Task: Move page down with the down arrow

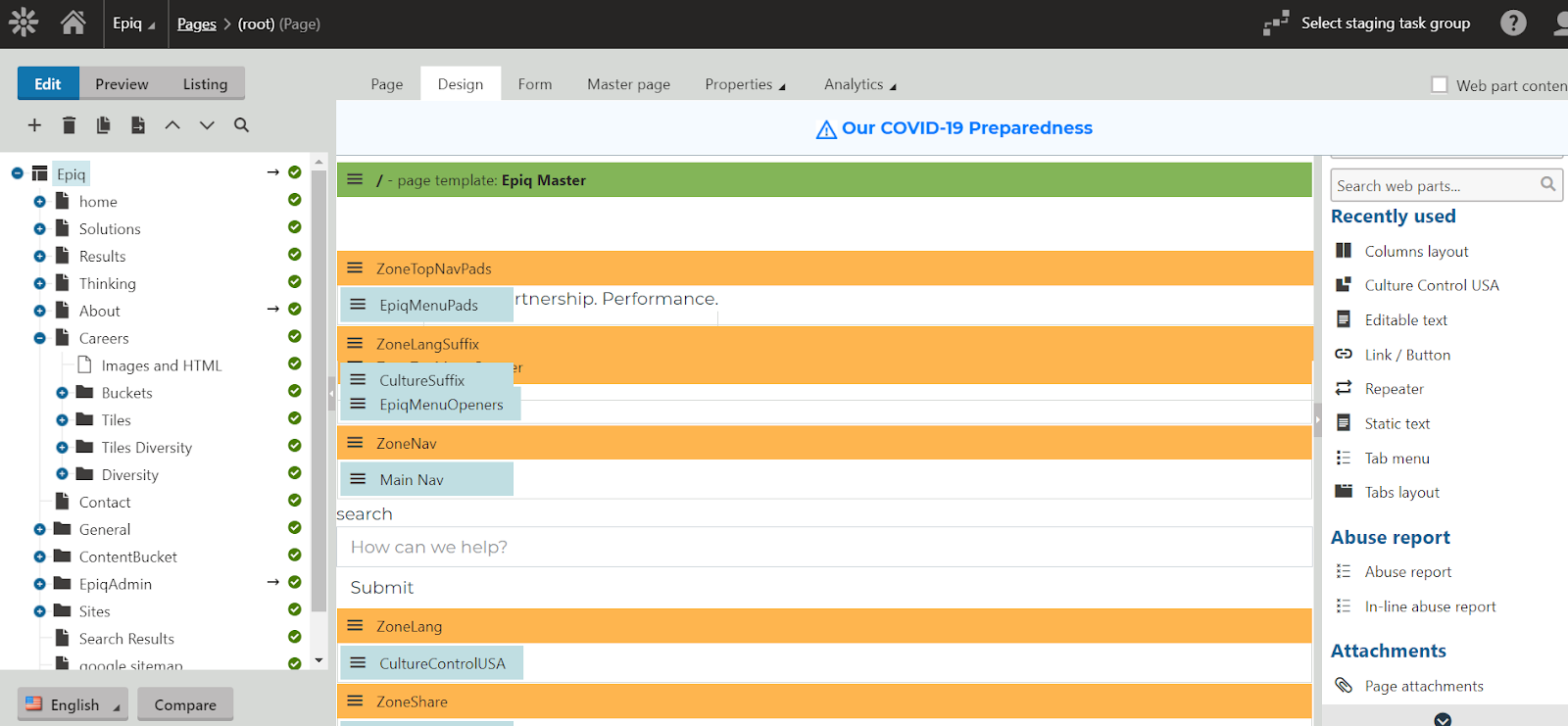Action: click(207, 125)
